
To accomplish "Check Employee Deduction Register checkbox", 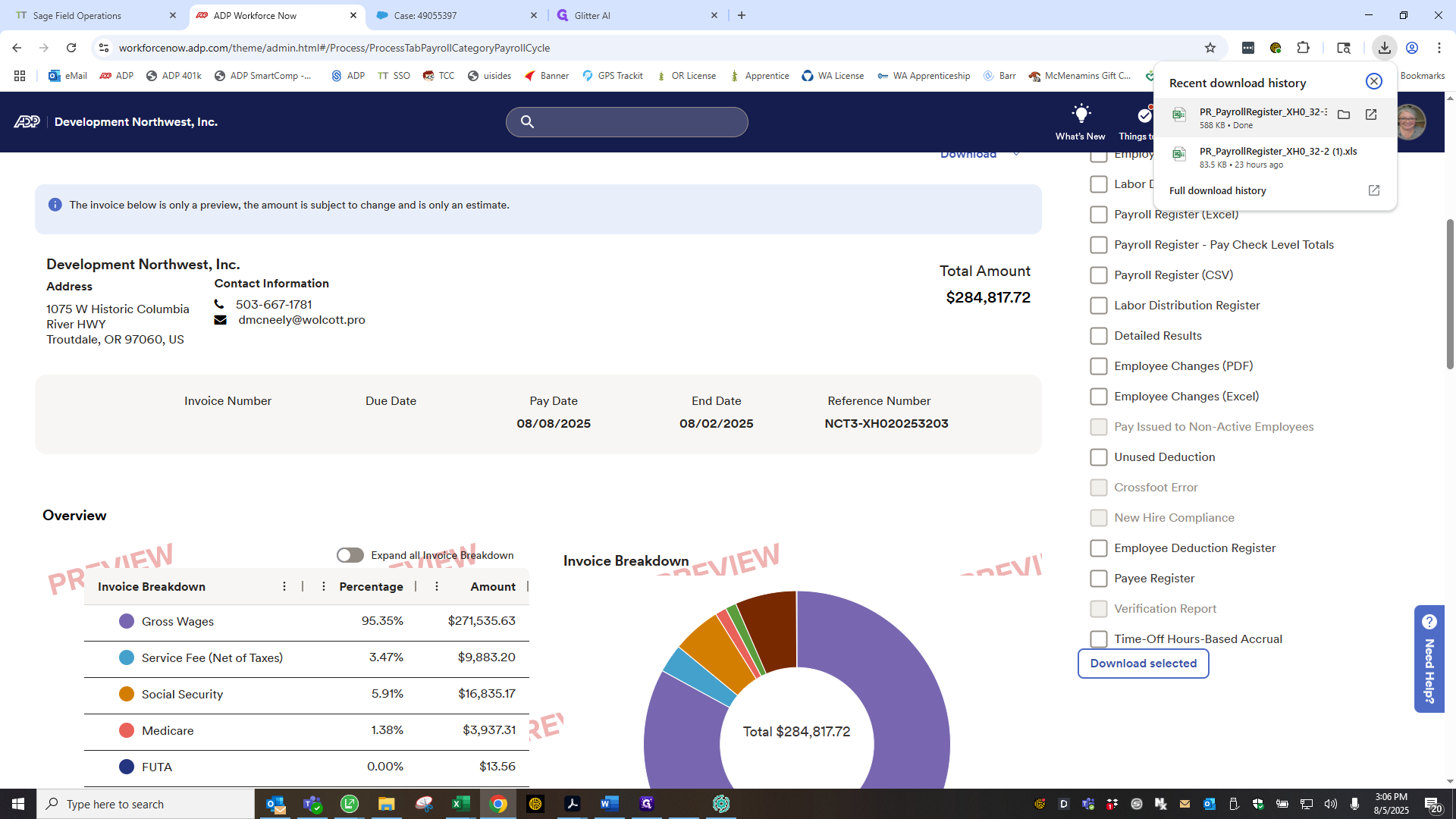I will coord(1098,548).
